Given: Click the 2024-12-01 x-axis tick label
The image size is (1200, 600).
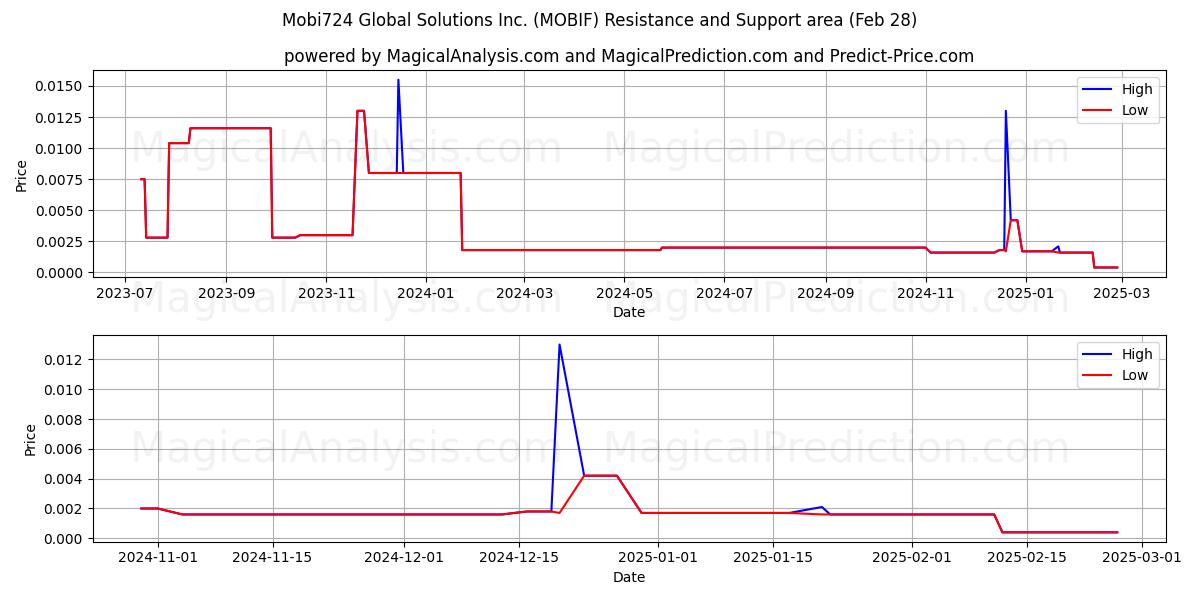Looking at the screenshot, I should [404, 558].
